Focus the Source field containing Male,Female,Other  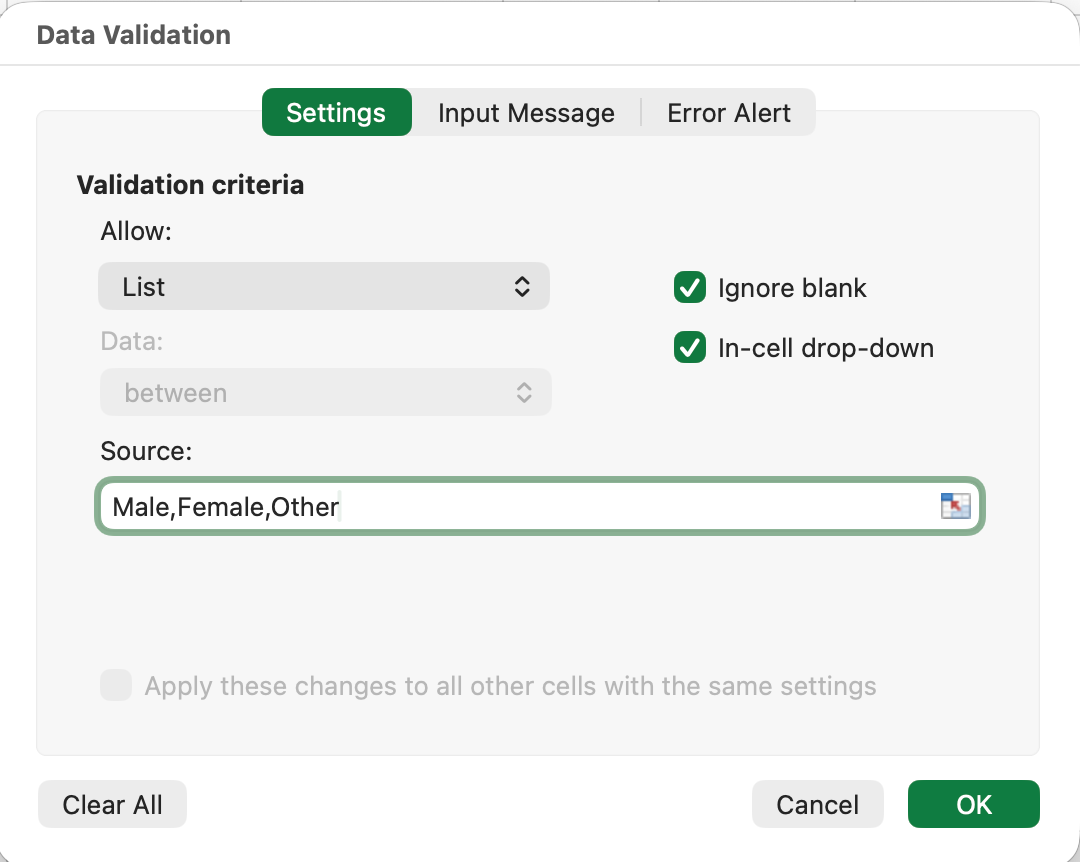(x=520, y=507)
